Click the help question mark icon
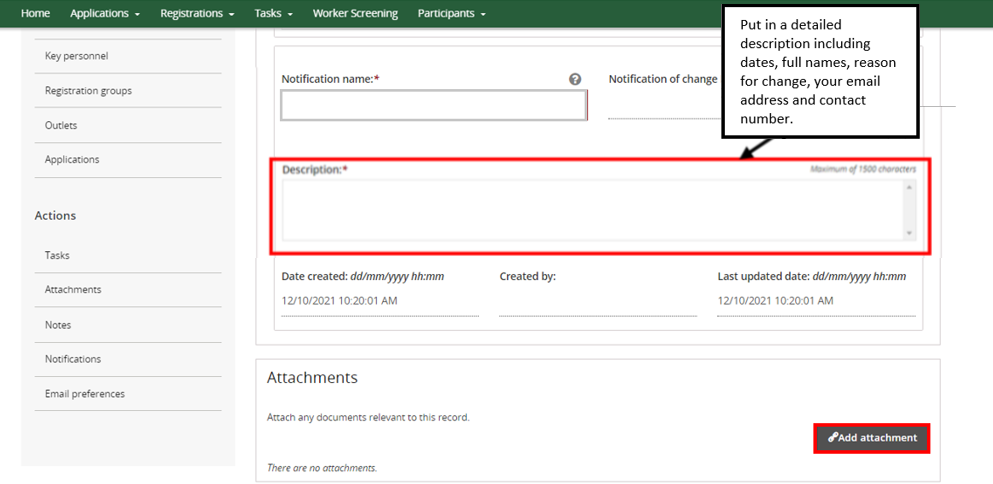 (575, 79)
